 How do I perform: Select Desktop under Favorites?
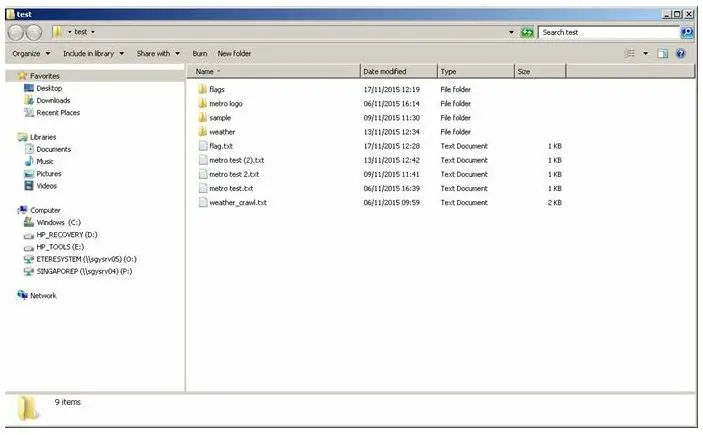click(49, 88)
